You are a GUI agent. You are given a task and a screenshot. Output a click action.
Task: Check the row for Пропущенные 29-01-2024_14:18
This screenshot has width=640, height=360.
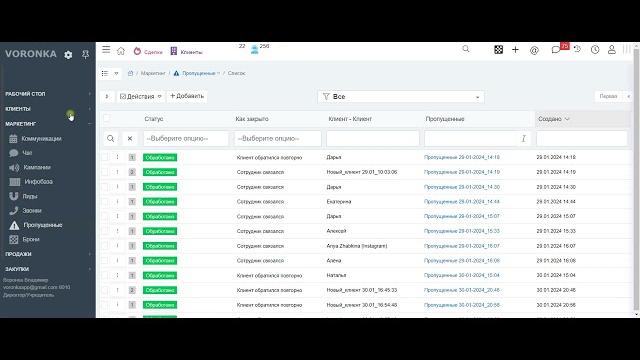coord(105,157)
